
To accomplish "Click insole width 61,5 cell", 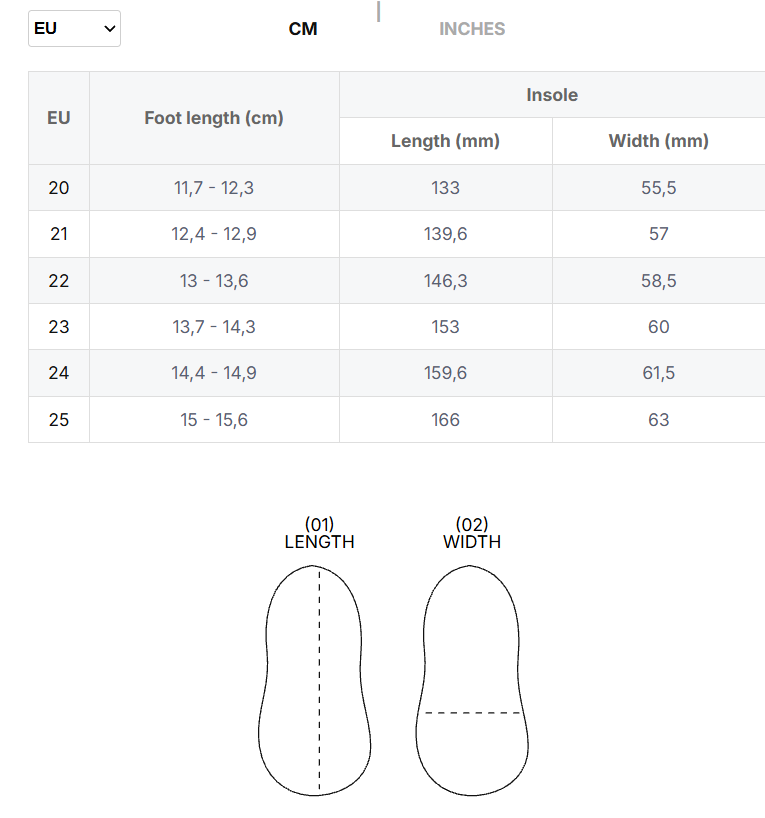I will pos(659,373).
